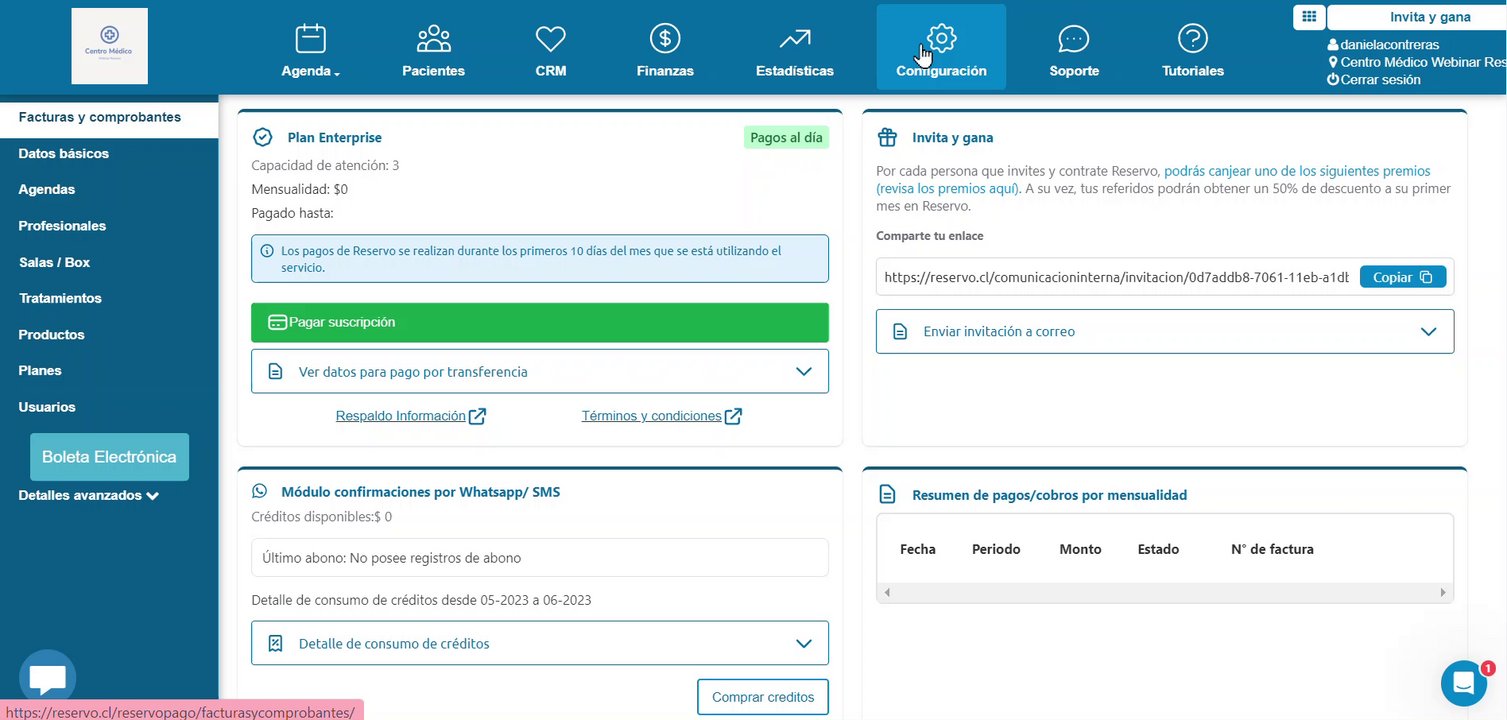Click the Comprar creditos button

(763, 697)
